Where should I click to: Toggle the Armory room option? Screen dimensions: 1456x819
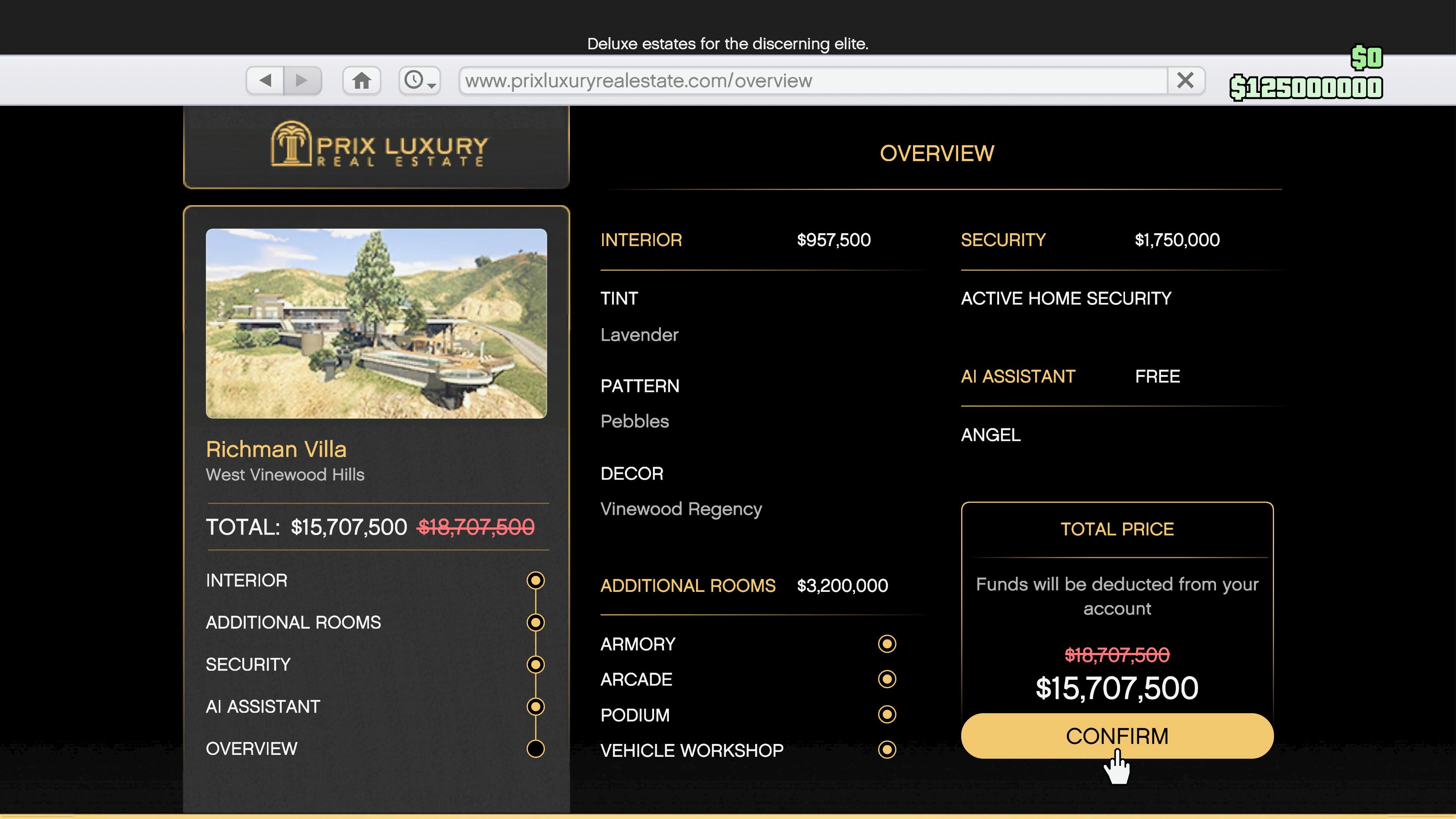pos(887,644)
